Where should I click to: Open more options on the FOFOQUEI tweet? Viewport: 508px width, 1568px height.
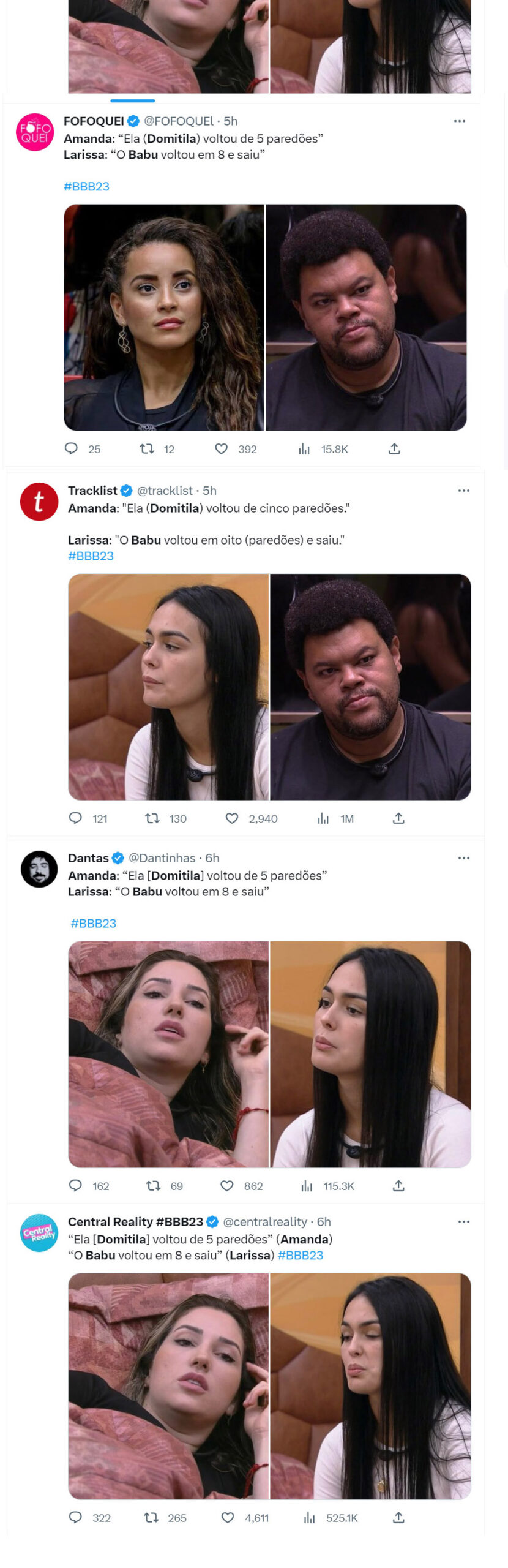point(460,121)
